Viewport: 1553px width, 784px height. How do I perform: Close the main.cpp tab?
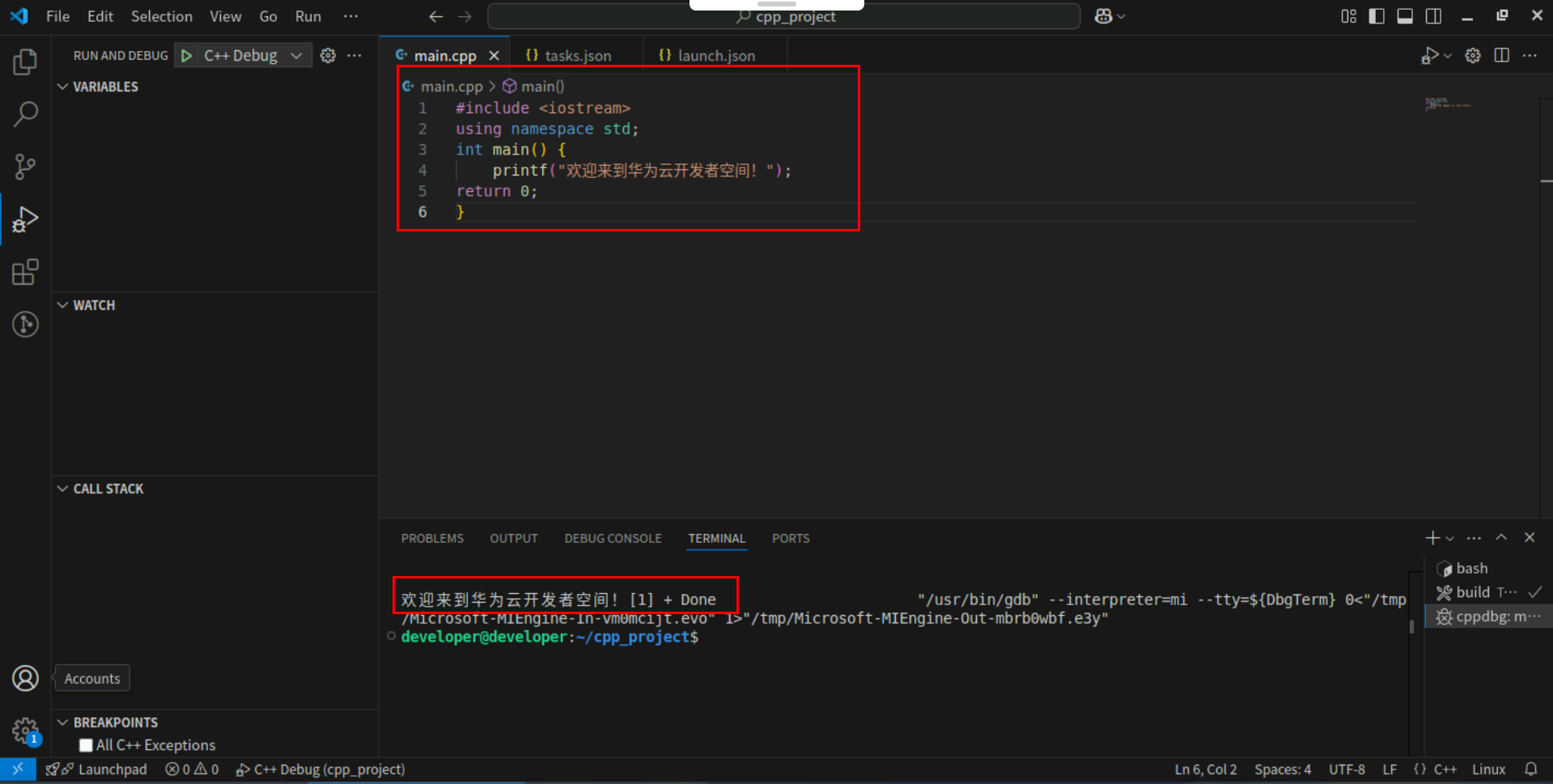494,55
